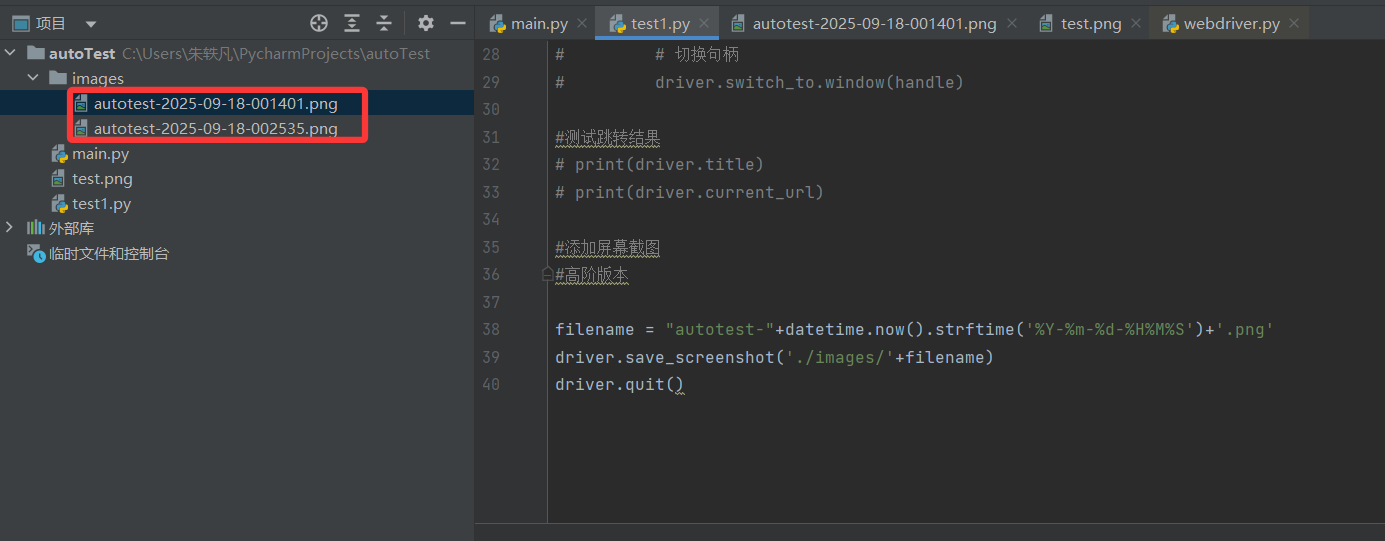
Task: Click the filename variable on line 38
Action: pyautogui.click(x=595, y=329)
